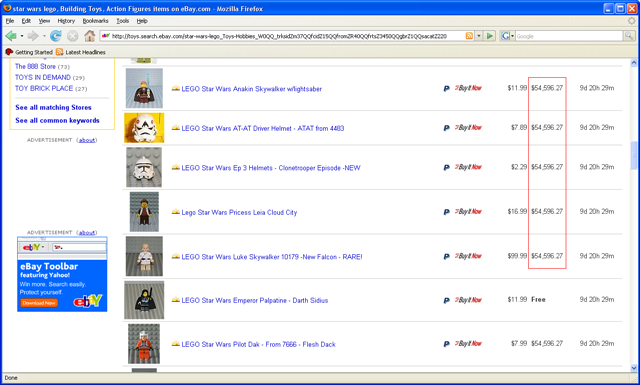Click PayPal icon on Anakin Skywalker listing
The image size is (640, 385).
(447, 89)
